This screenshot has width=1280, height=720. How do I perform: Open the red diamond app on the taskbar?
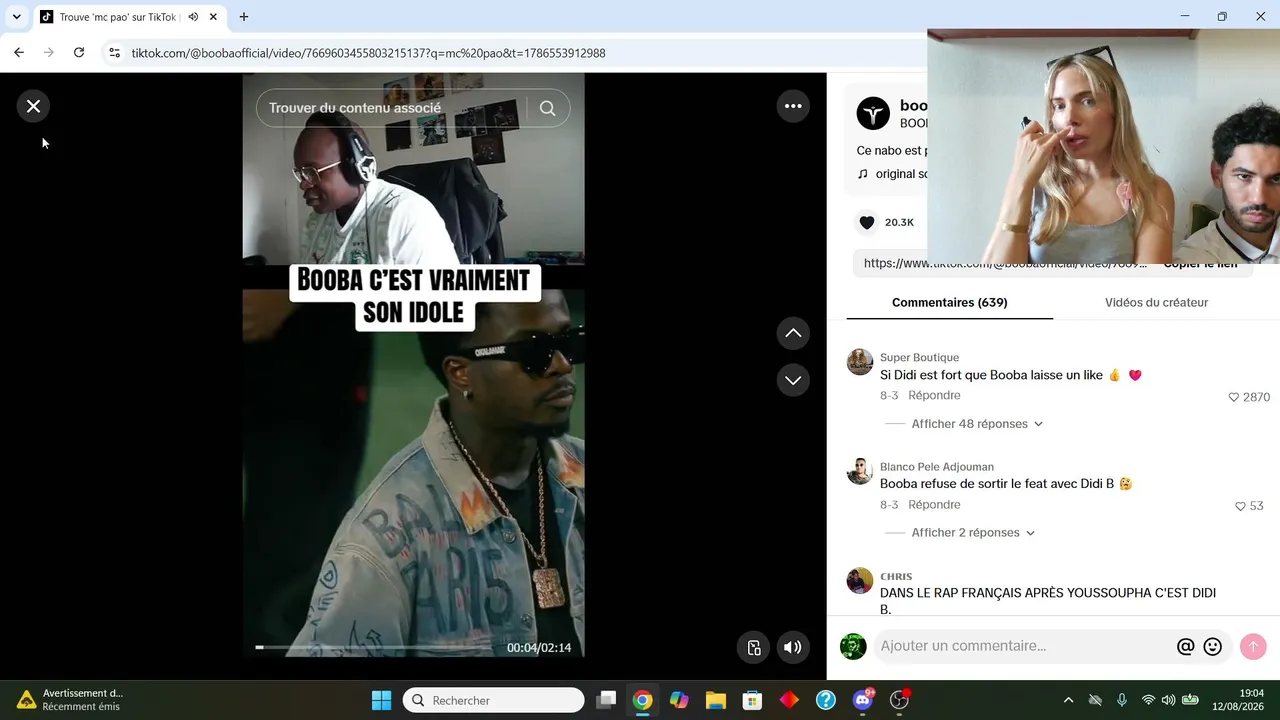(x=789, y=700)
